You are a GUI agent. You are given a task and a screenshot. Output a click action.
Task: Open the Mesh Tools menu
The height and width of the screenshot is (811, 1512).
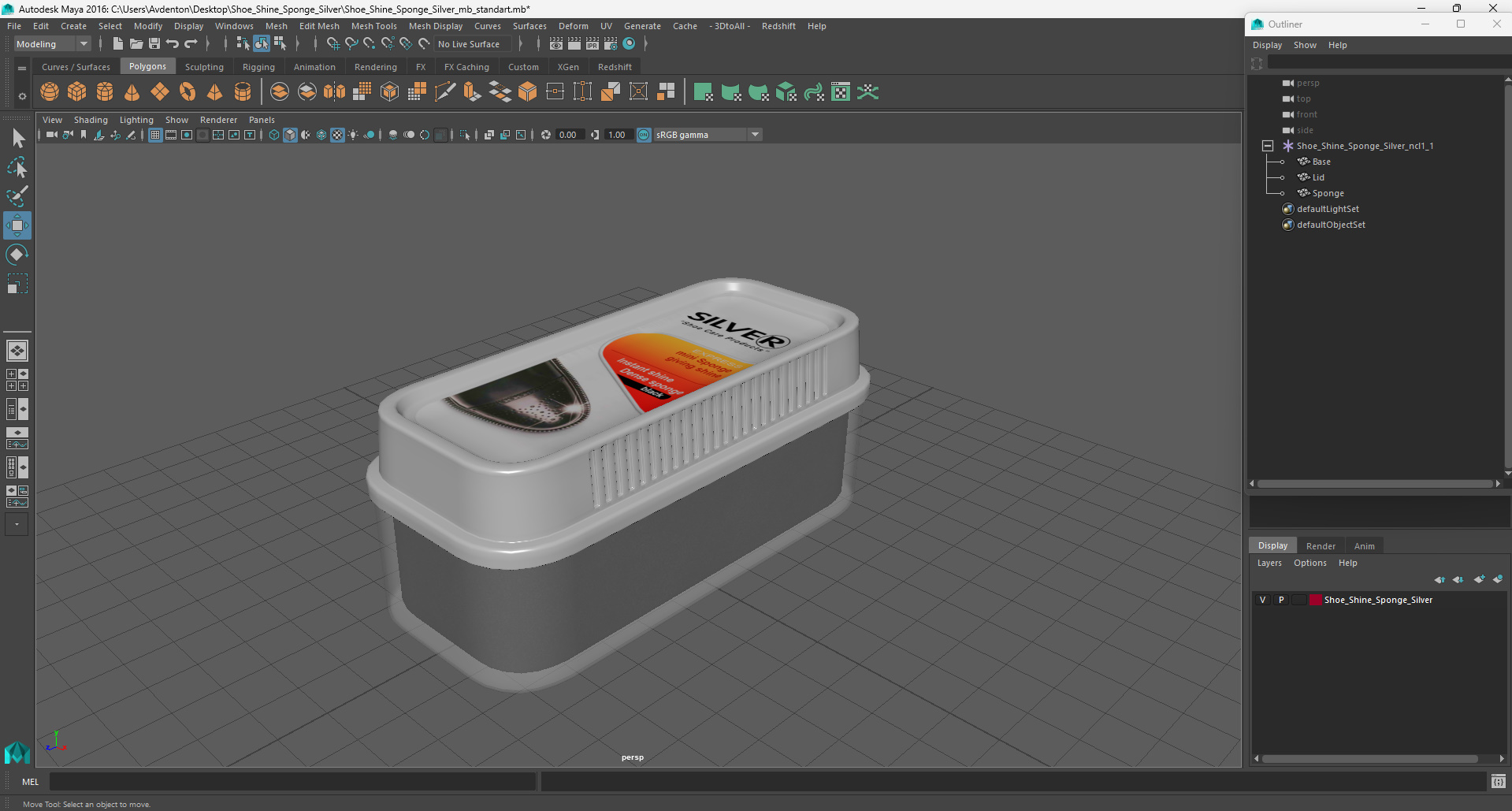click(x=373, y=26)
